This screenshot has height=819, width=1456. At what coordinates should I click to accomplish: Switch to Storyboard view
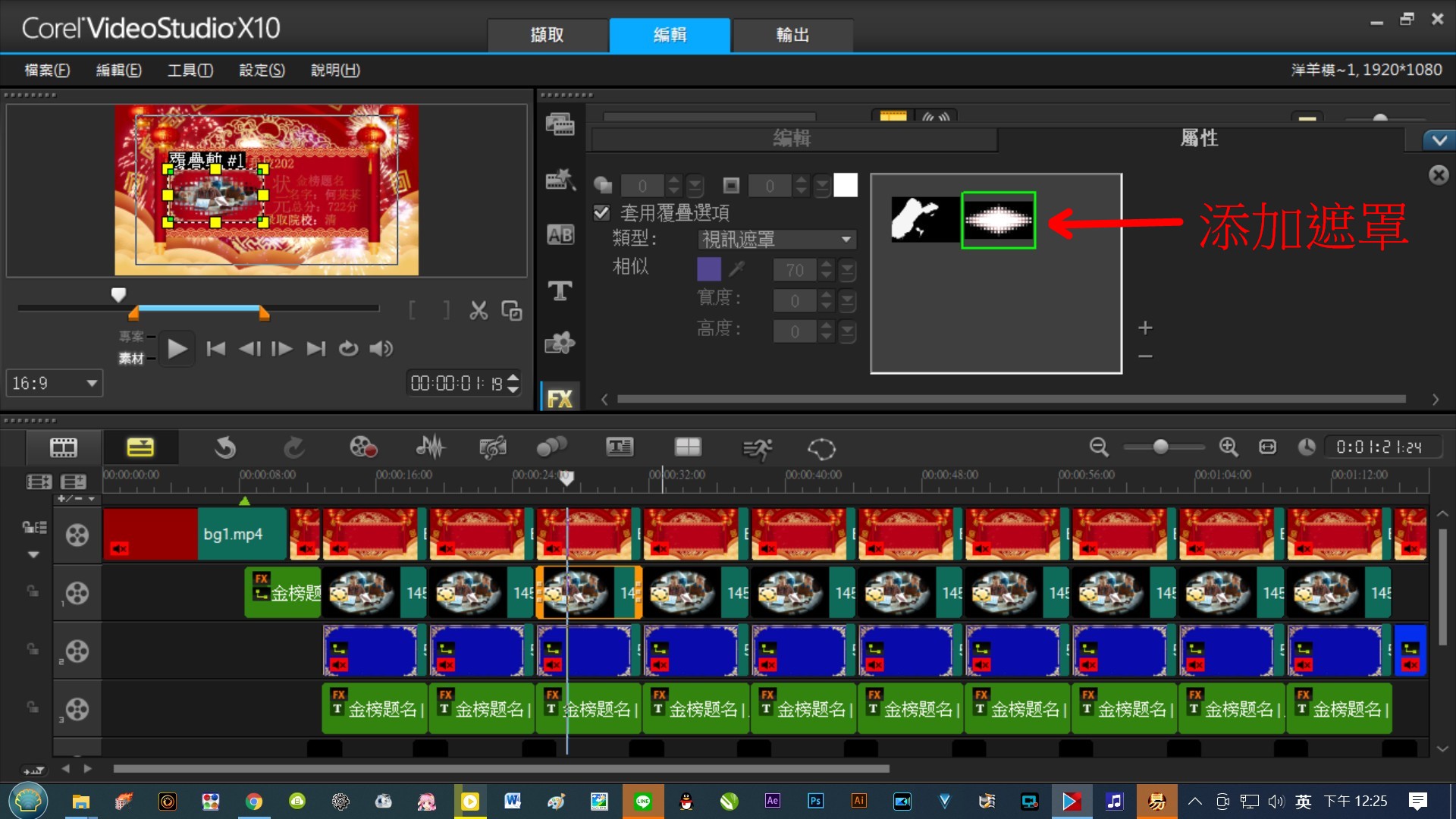(64, 447)
